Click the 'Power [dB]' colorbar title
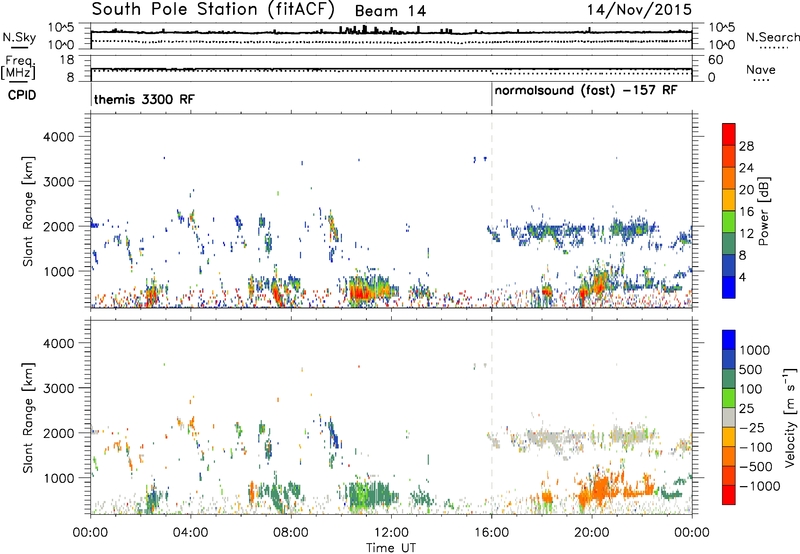Viewport: 800px width, 554px height. click(764, 211)
